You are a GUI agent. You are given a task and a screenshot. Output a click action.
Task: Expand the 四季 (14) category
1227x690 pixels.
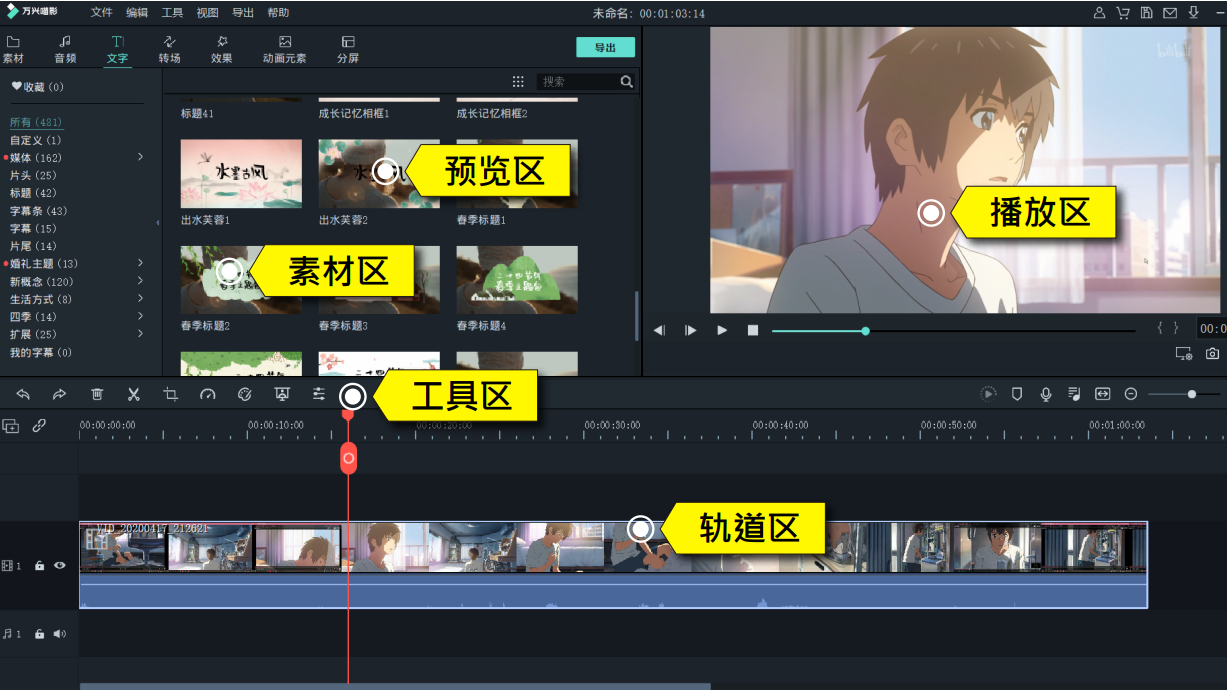pyautogui.click(x=140, y=316)
